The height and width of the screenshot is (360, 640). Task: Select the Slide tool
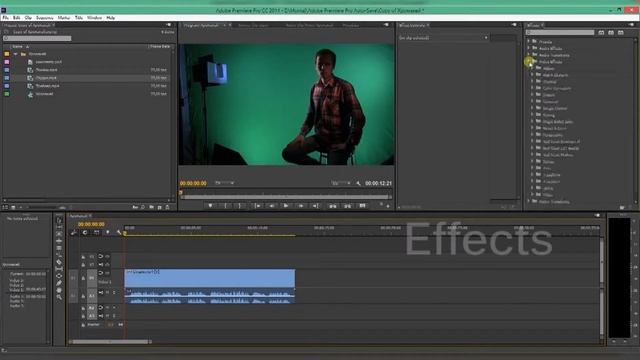pyautogui.click(x=59, y=276)
